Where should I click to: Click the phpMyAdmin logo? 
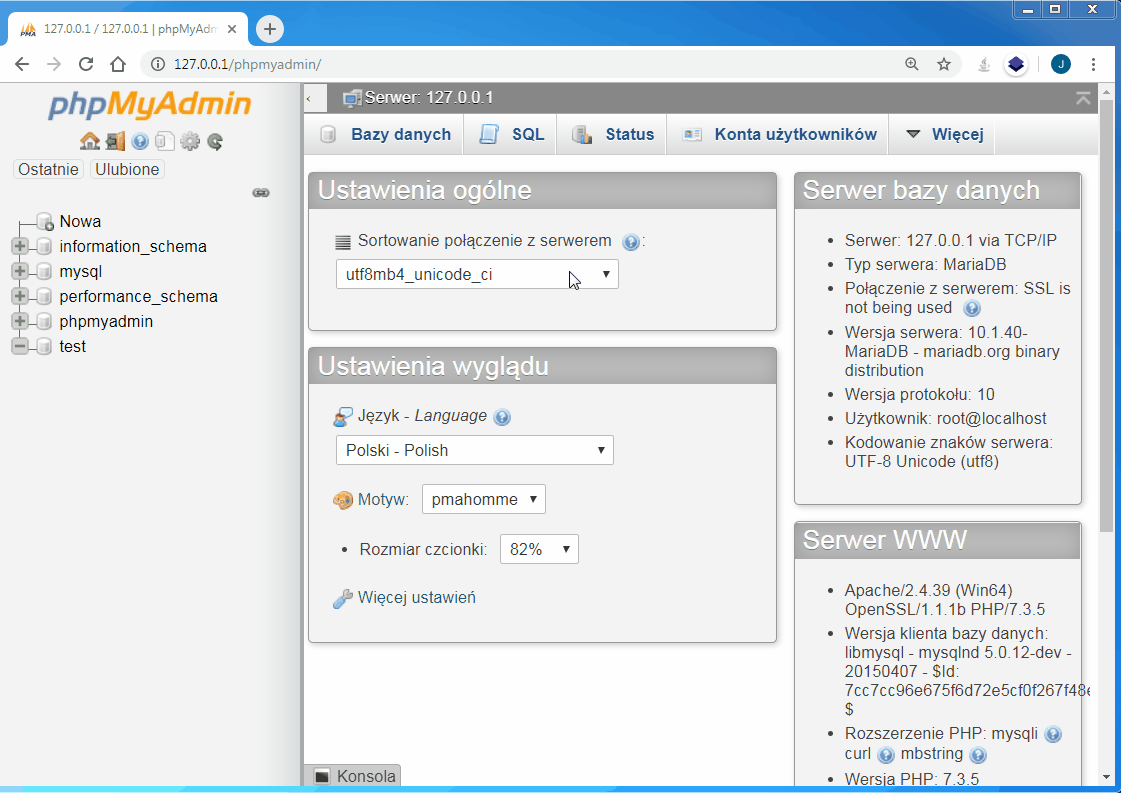(150, 104)
